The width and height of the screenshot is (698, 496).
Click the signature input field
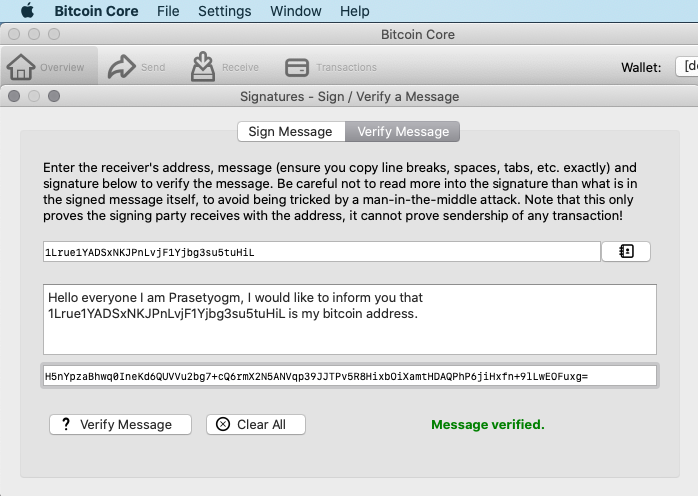click(x=350, y=376)
